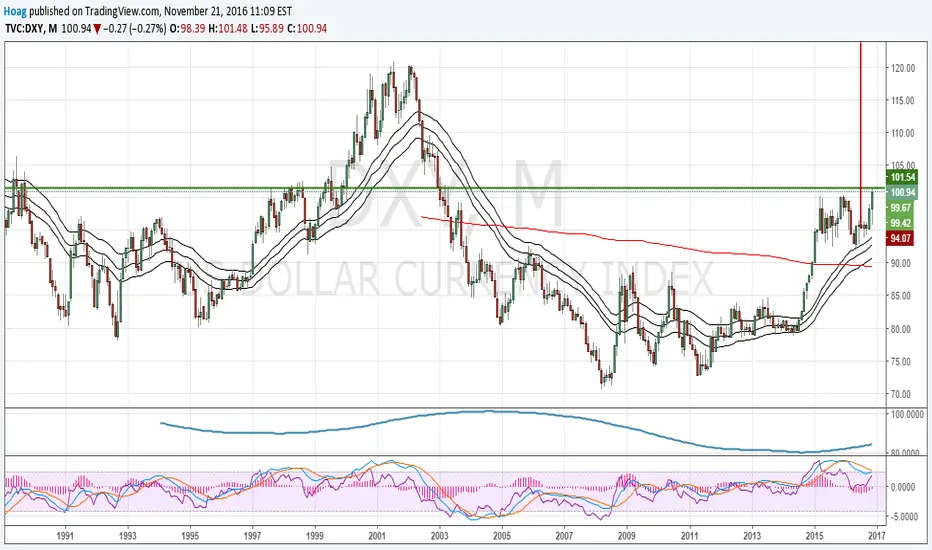Select the November 21, 2016 publish date

[207, 11]
